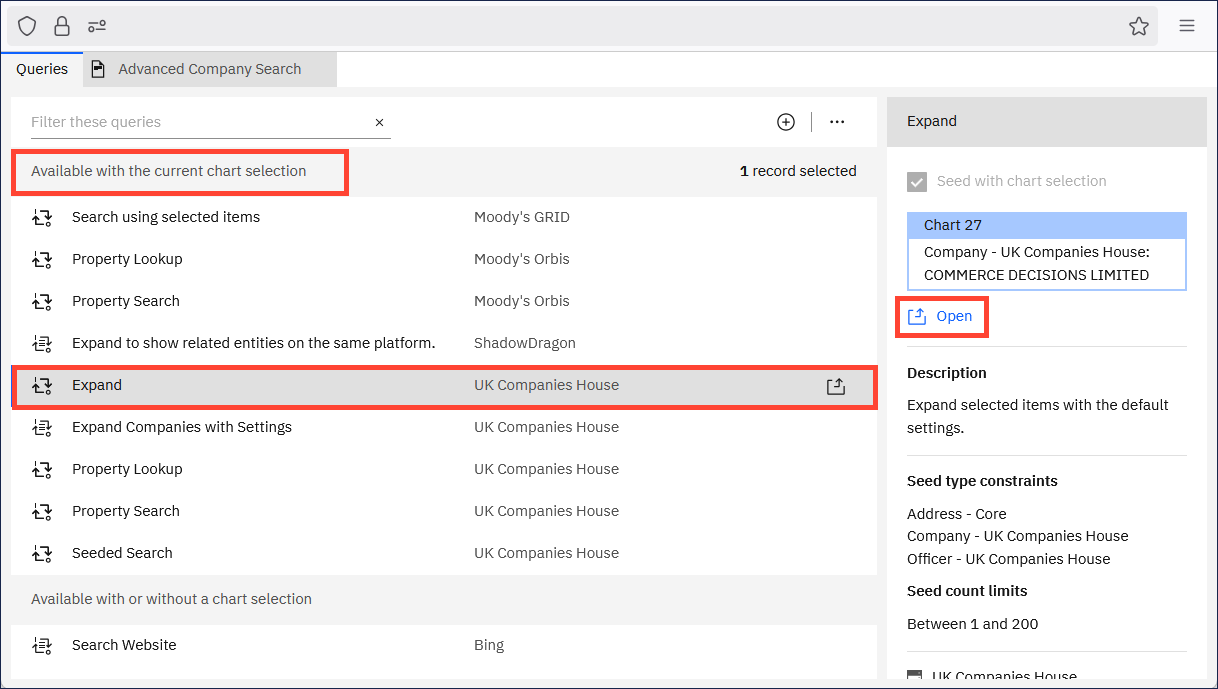Image resolution: width=1218 pixels, height=689 pixels.
Task: Select the Seeded Search query
Action: point(444,553)
